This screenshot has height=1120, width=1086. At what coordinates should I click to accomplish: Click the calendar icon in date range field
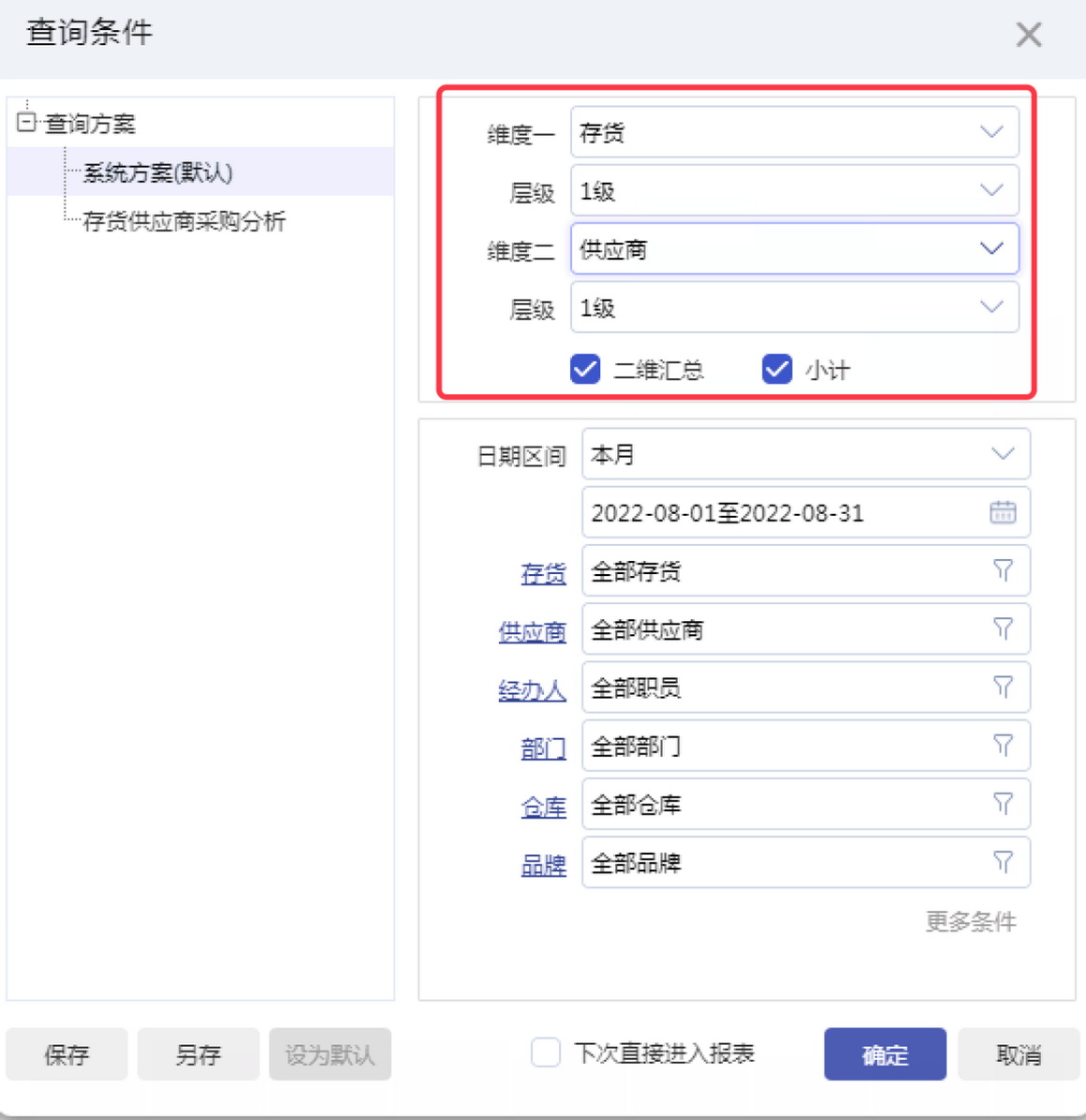tap(1003, 512)
